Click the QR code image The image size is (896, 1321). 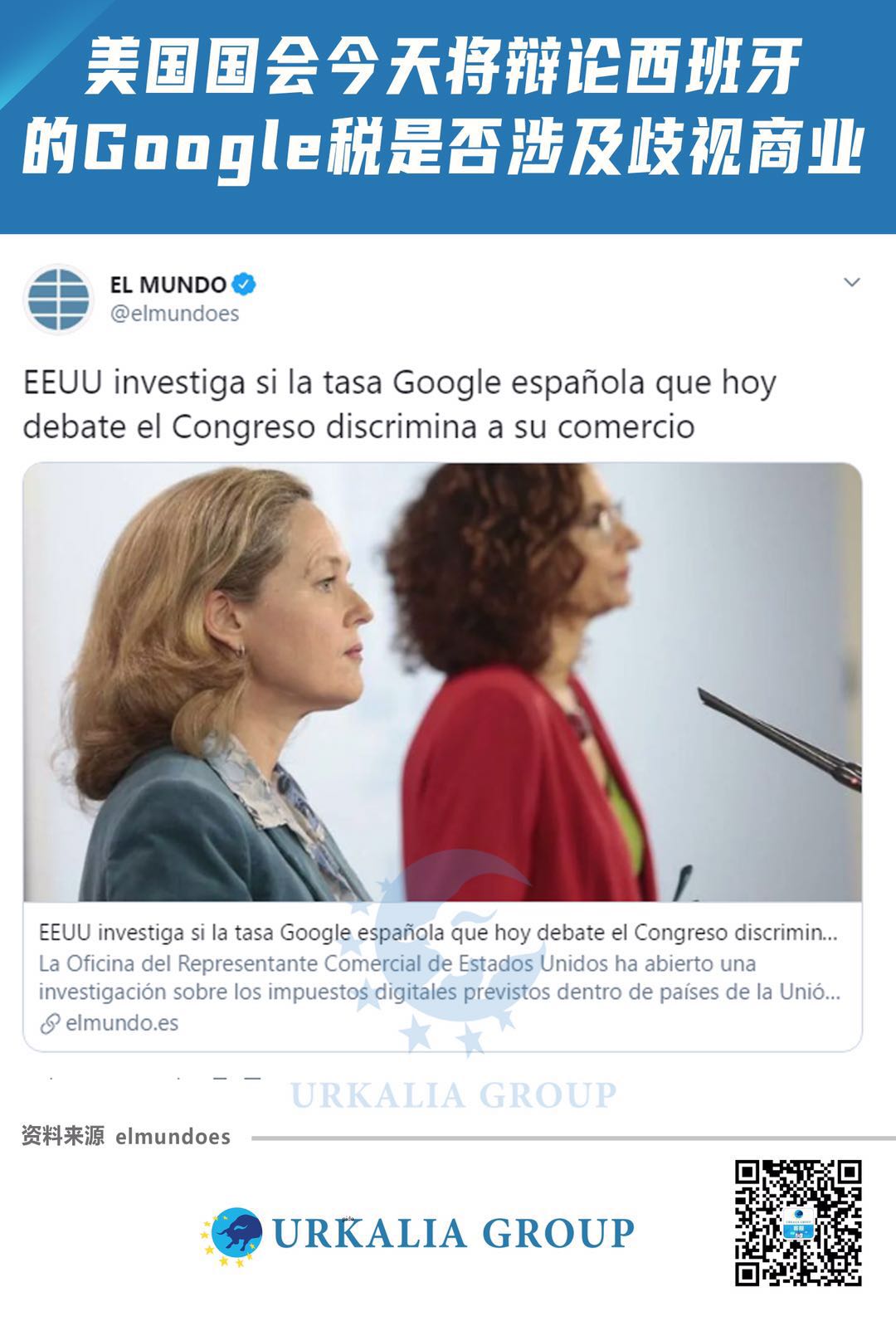[x=798, y=1222]
